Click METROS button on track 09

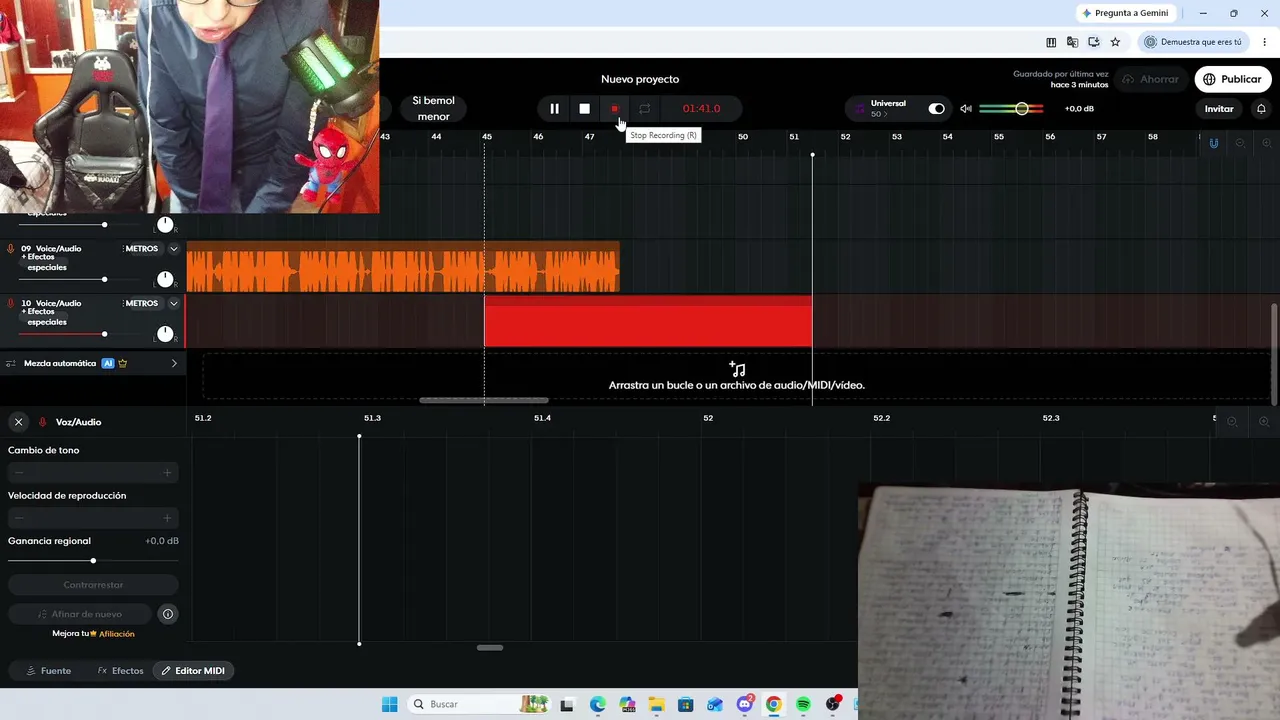(142, 249)
